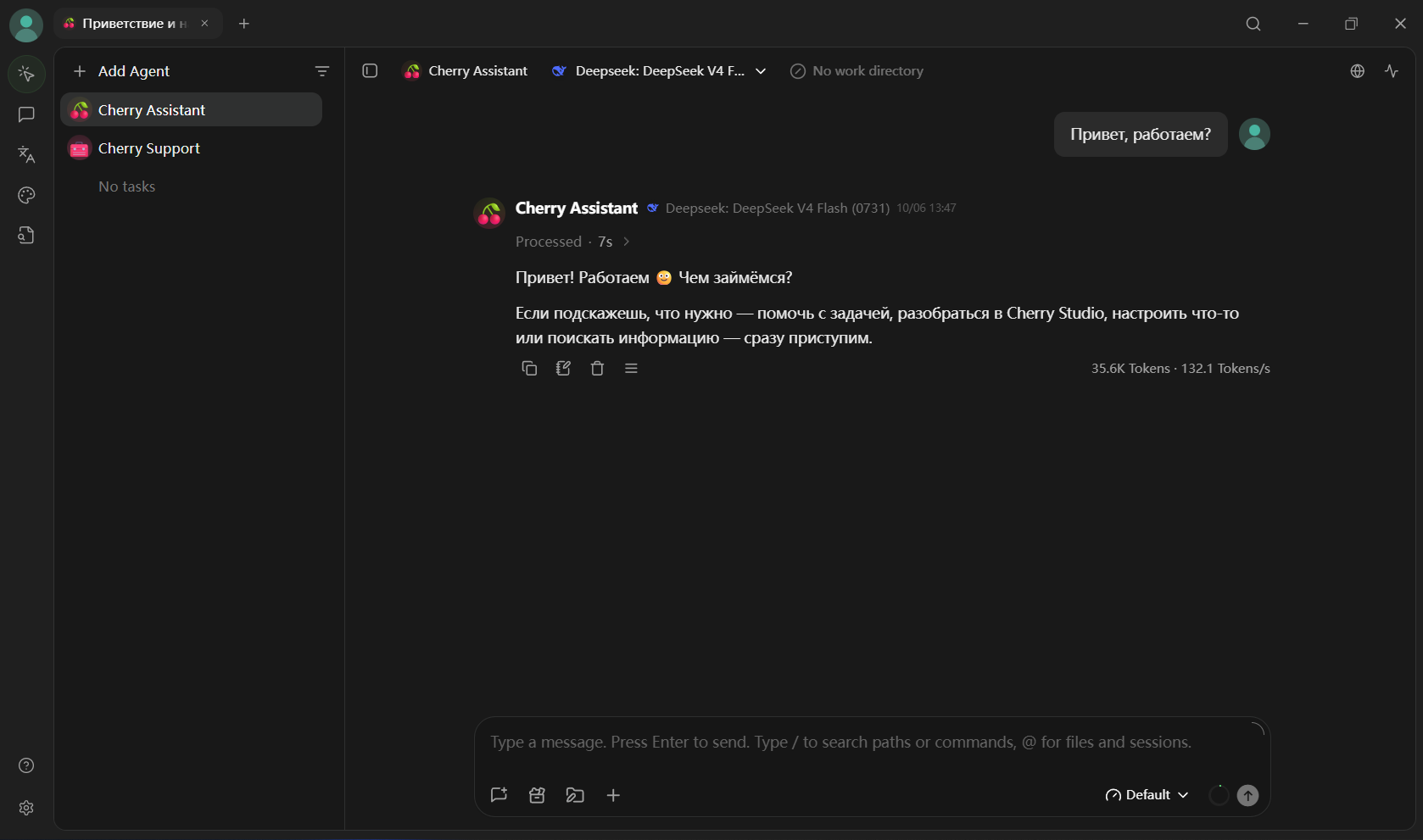
Task: Open settings gear in sidebar
Action: pos(26,808)
